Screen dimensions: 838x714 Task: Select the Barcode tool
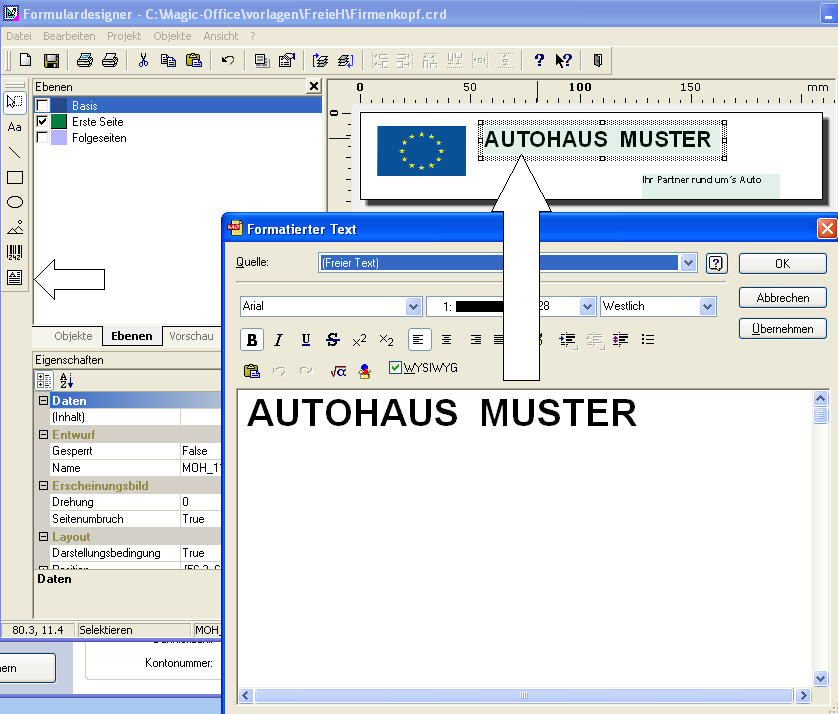(x=14, y=252)
